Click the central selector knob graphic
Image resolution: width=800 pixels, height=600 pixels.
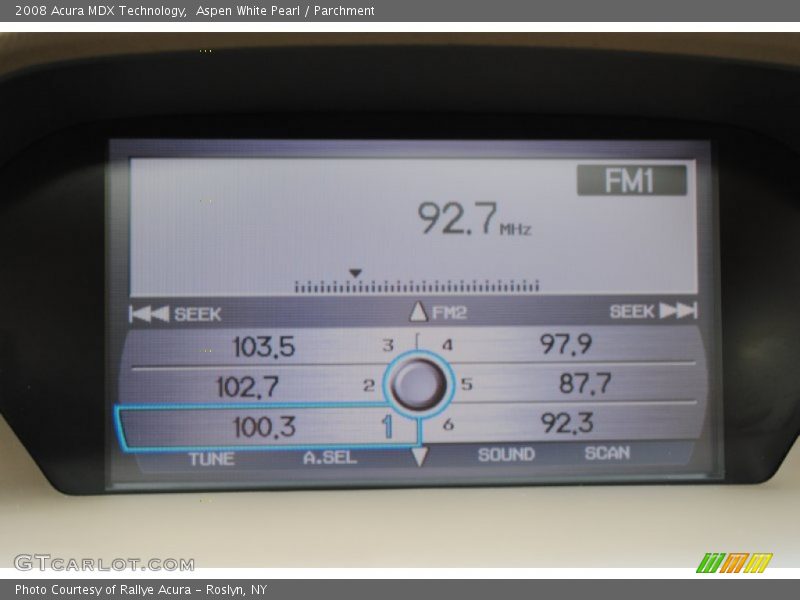(x=418, y=385)
